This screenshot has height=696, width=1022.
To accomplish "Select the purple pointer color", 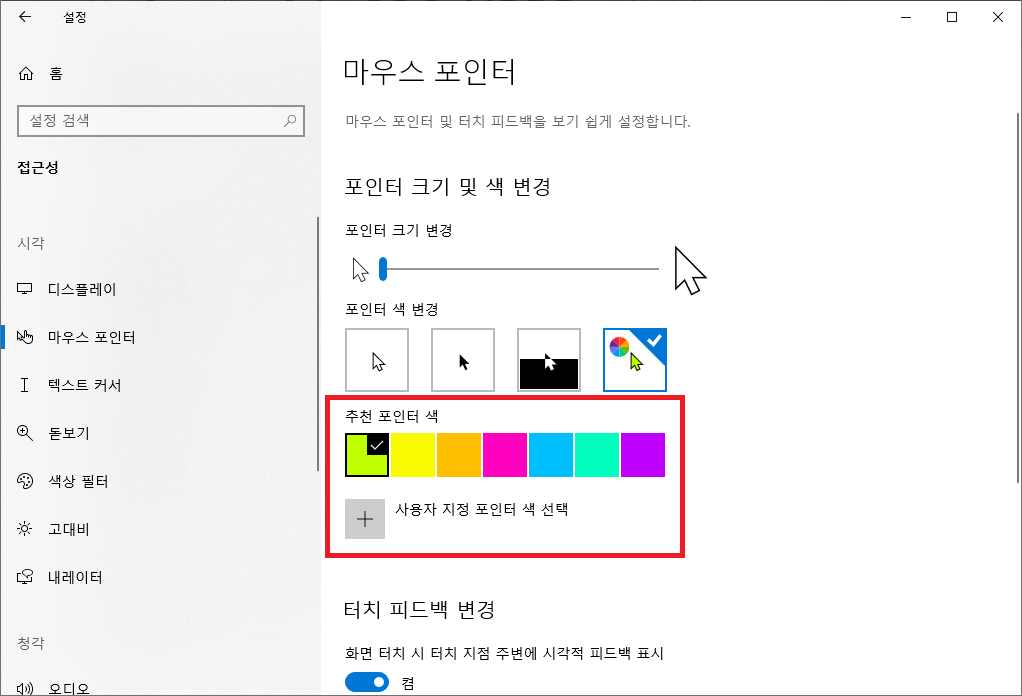I will pyautogui.click(x=643, y=455).
